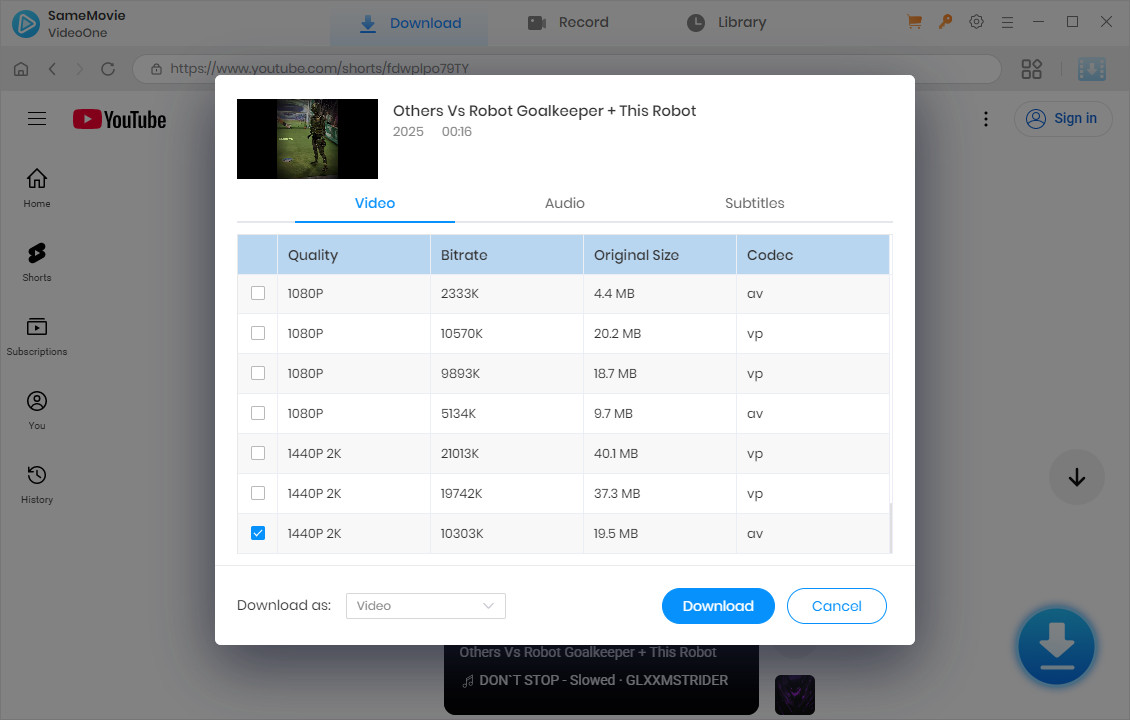Click the Codec column header
Screen dimensions: 1130x720
[812, 254]
